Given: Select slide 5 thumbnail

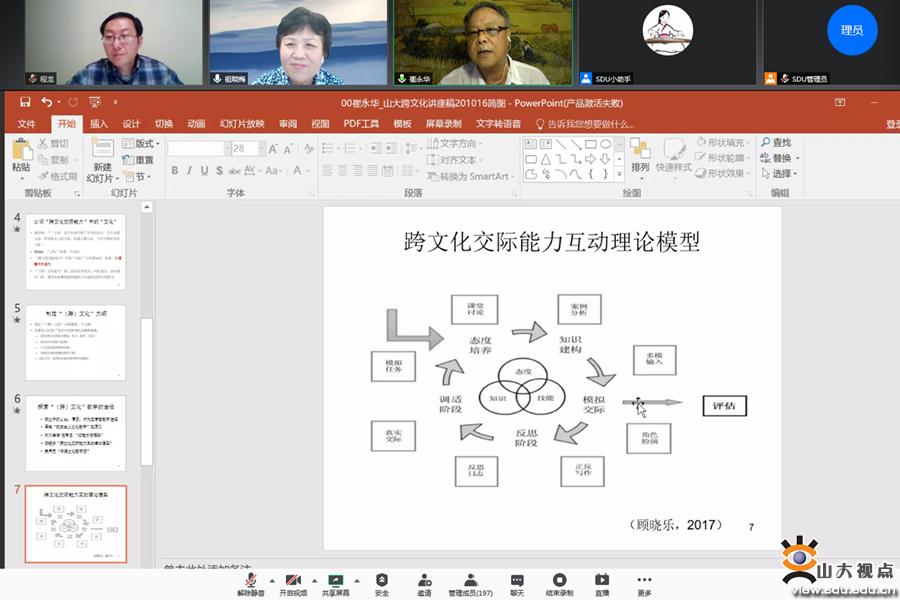Looking at the screenshot, I should coord(76,343).
